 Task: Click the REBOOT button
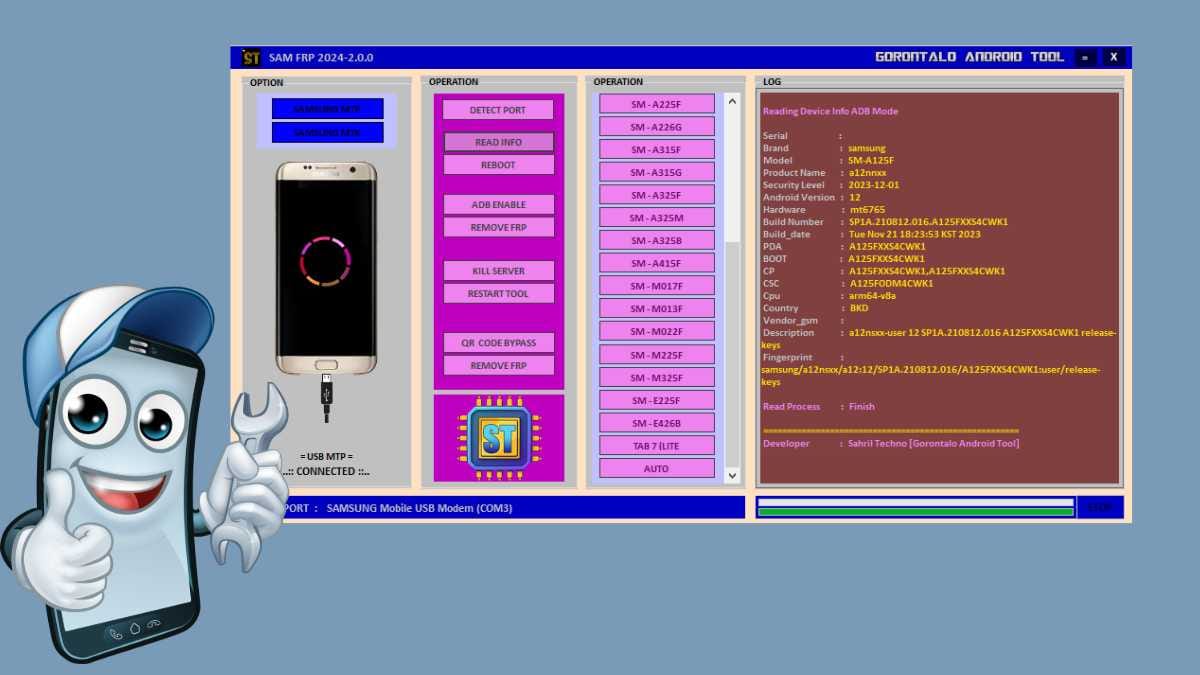pos(498,165)
